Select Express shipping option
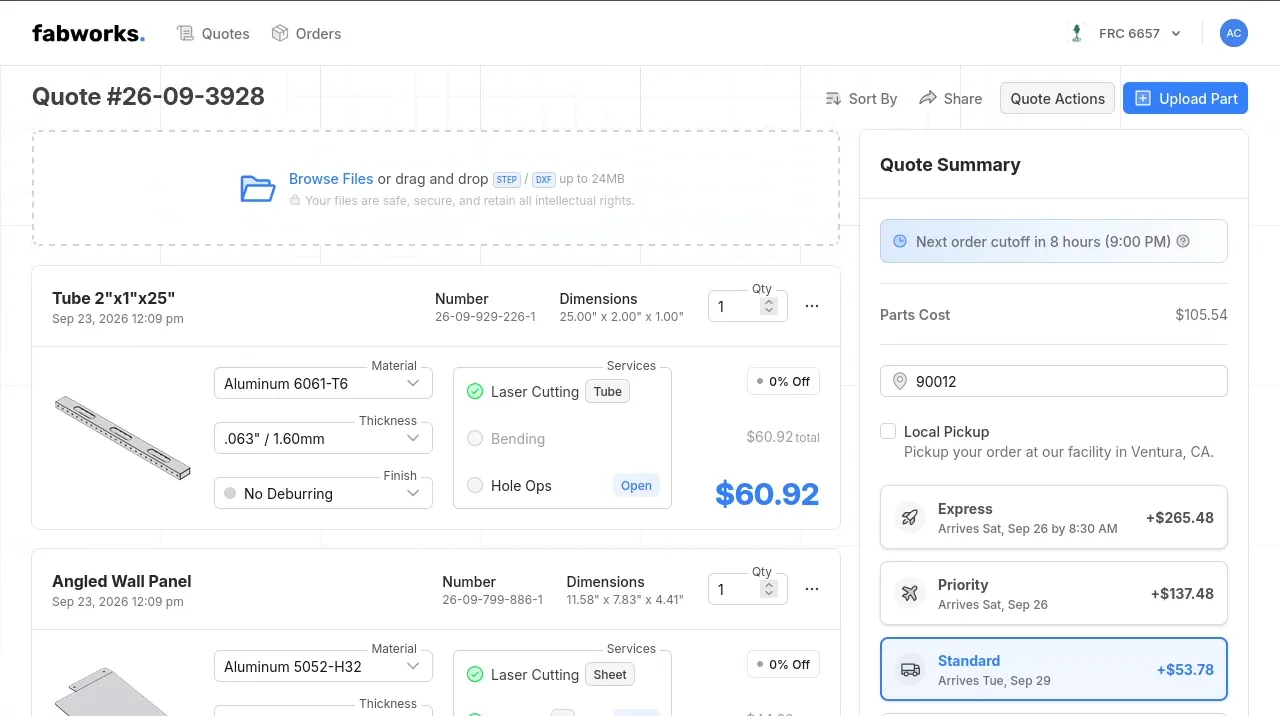This screenshot has width=1280, height=716. [x=1053, y=517]
